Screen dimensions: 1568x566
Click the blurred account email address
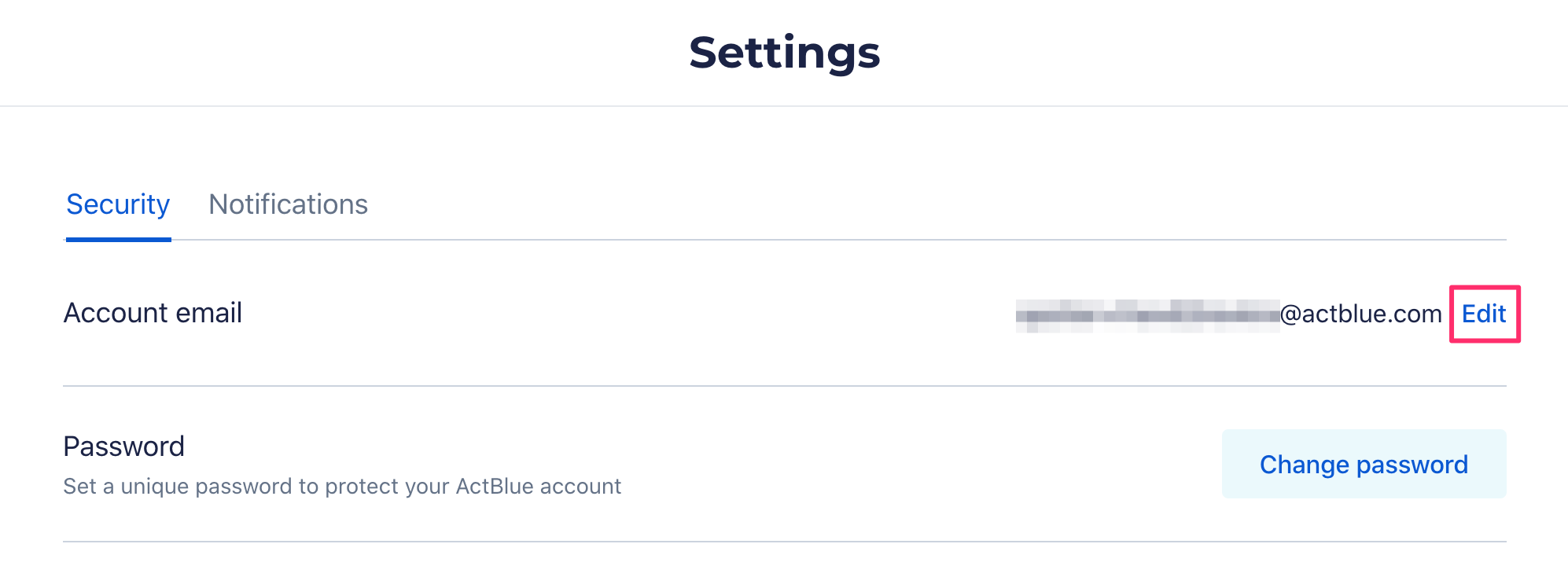click(1147, 315)
